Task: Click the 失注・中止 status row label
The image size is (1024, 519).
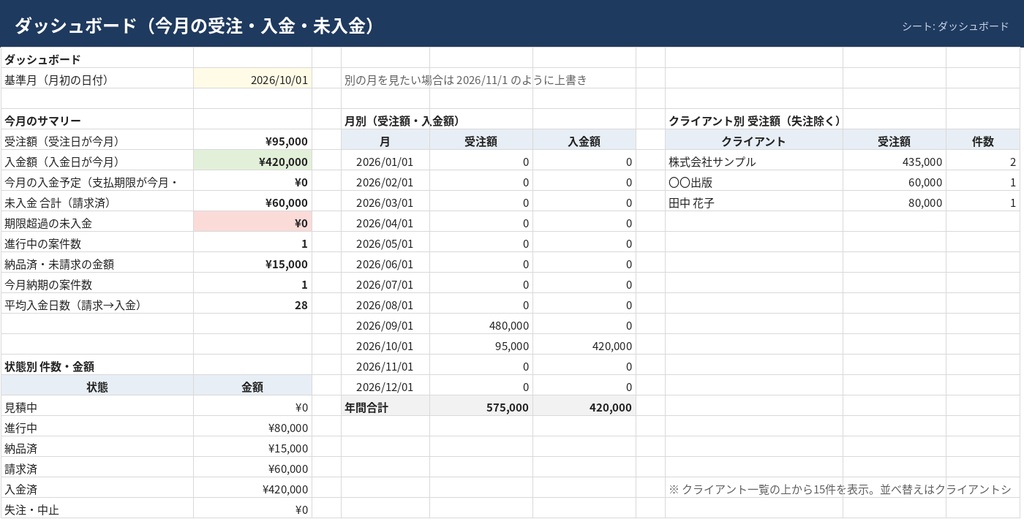Action: tap(97, 510)
